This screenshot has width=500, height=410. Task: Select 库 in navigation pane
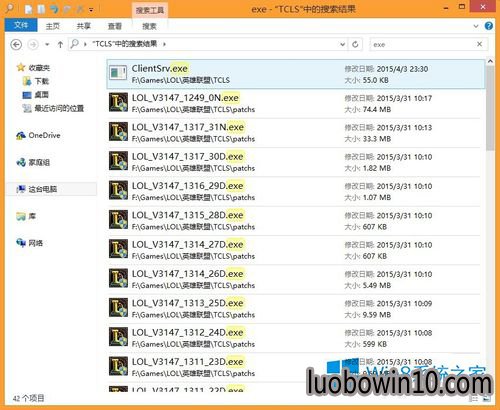coord(26,216)
